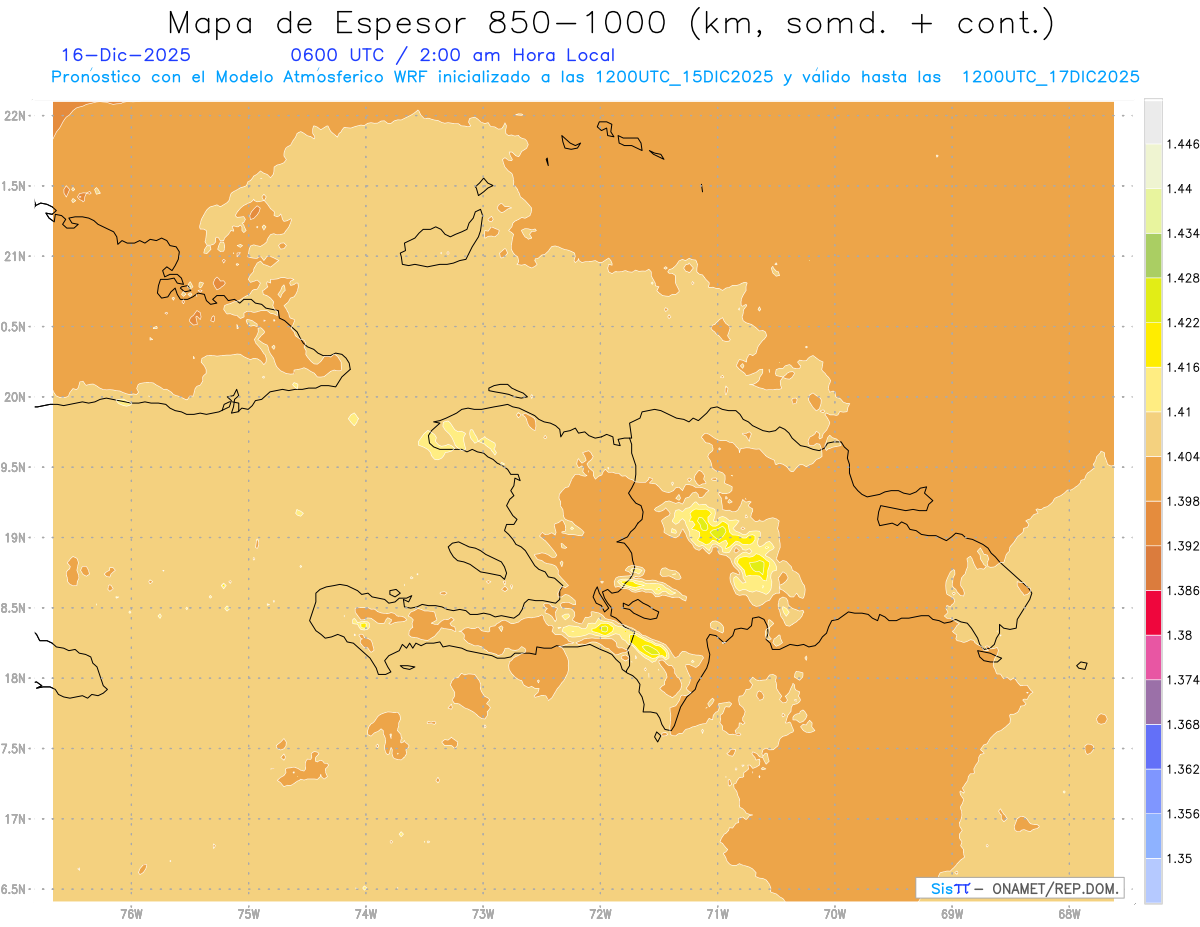Click the 76W longitude axis label
The height and width of the screenshot is (927, 1200).
[x=131, y=913]
